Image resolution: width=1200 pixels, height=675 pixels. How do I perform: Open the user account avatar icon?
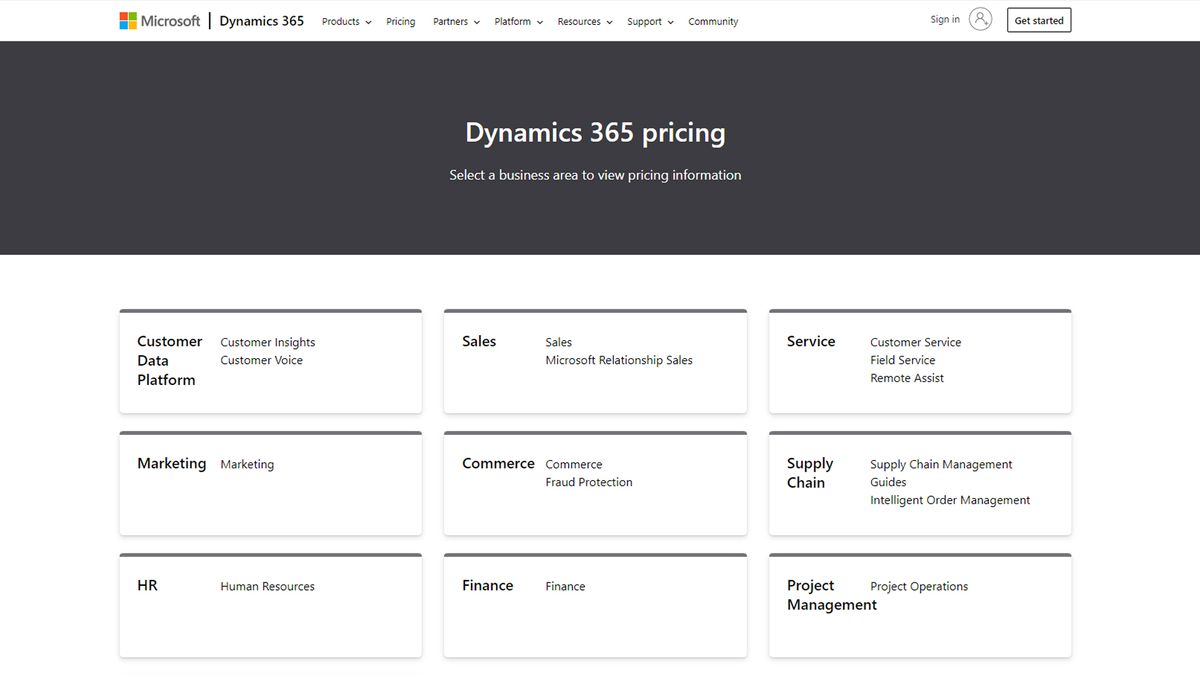981,19
